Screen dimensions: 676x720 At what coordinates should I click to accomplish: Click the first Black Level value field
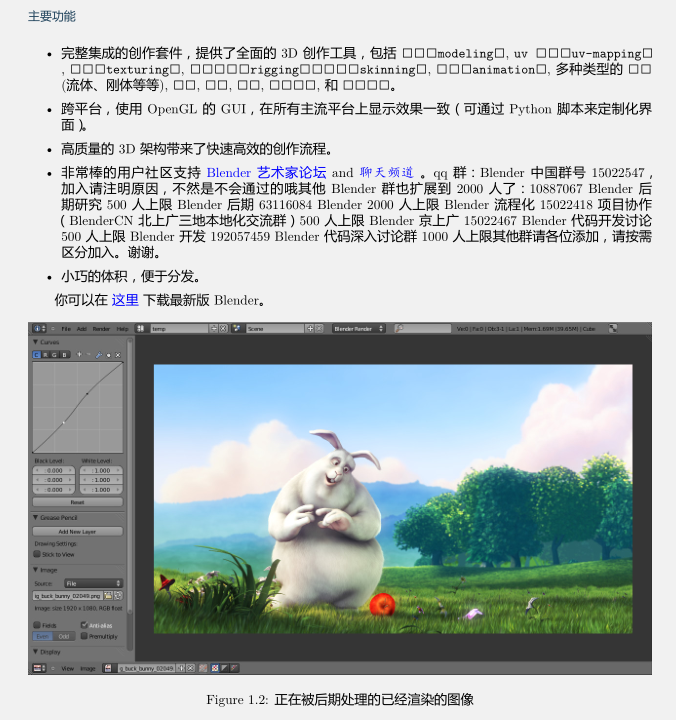pos(54,470)
